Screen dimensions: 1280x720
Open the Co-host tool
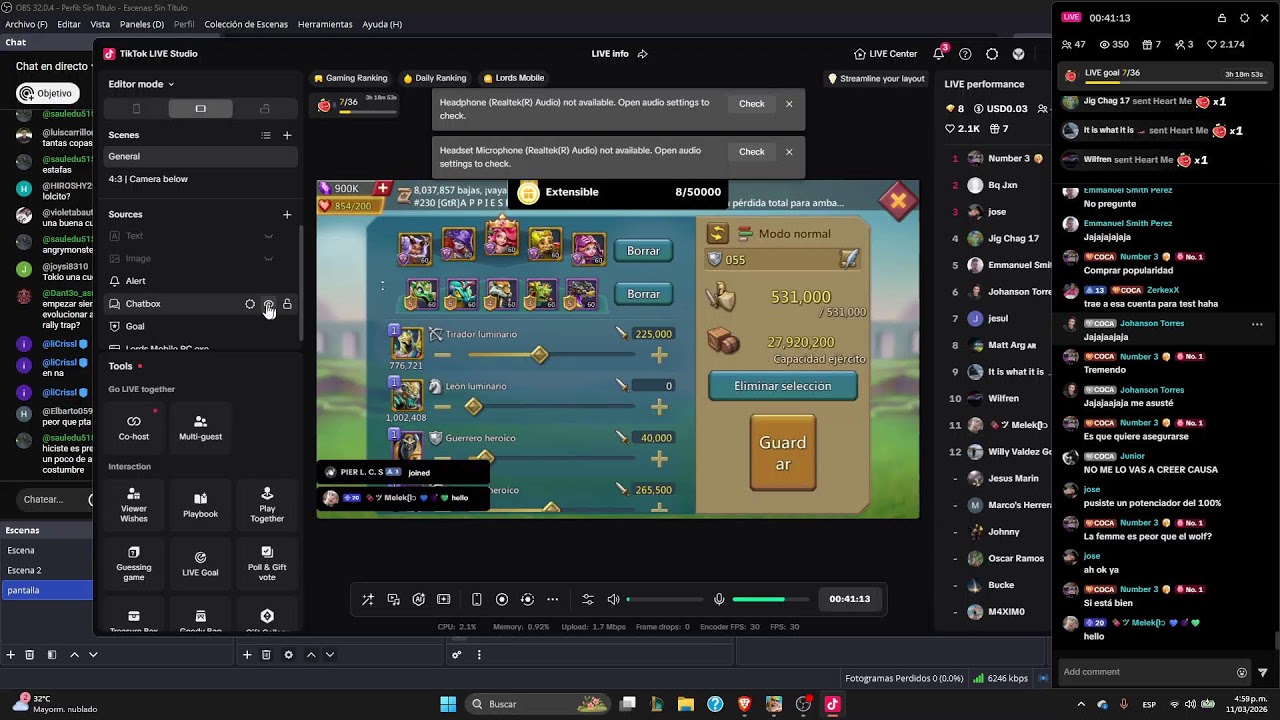134,428
